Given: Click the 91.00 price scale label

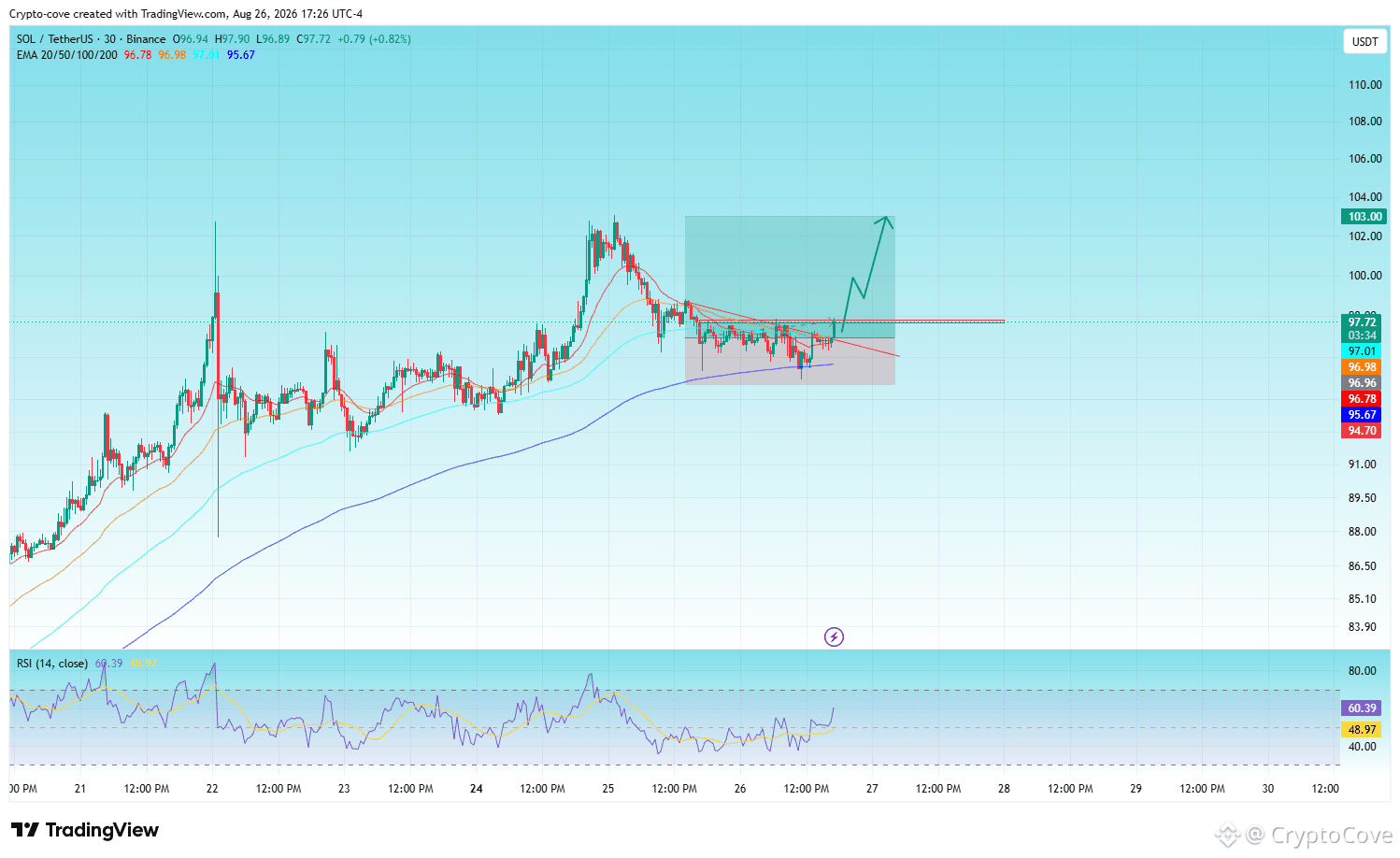Looking at the screenshot, I should click(1363, 465).
